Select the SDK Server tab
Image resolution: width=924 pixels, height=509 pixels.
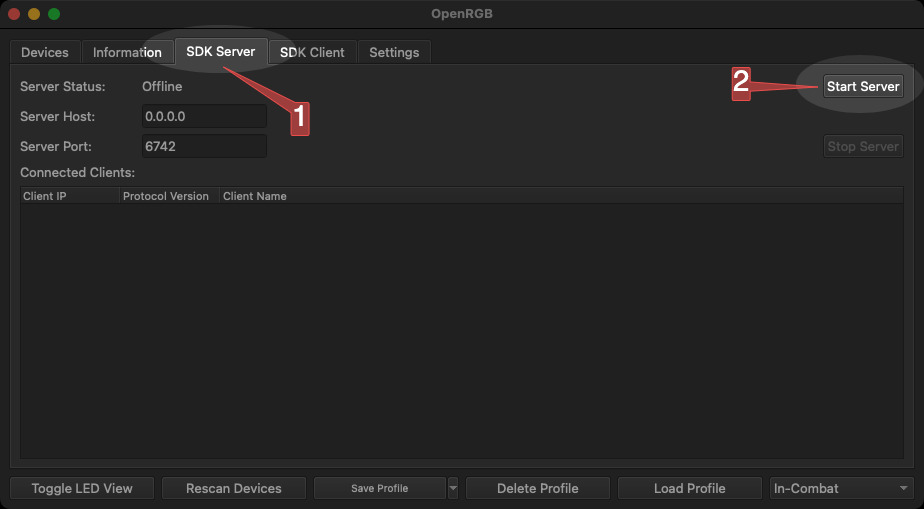coord(221,51)
